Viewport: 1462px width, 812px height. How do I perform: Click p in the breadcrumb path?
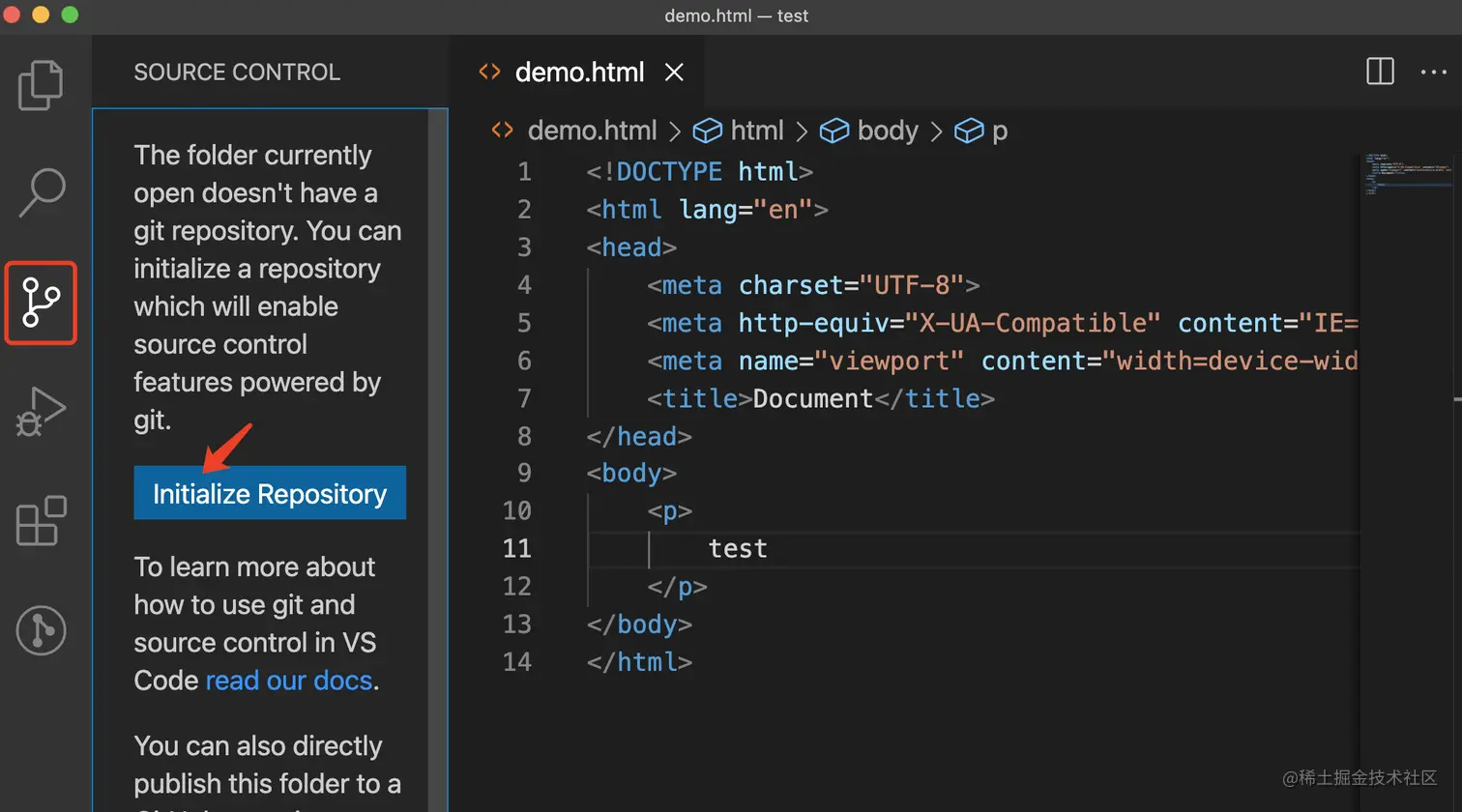pyautogui.click(x=1000, y=131)
